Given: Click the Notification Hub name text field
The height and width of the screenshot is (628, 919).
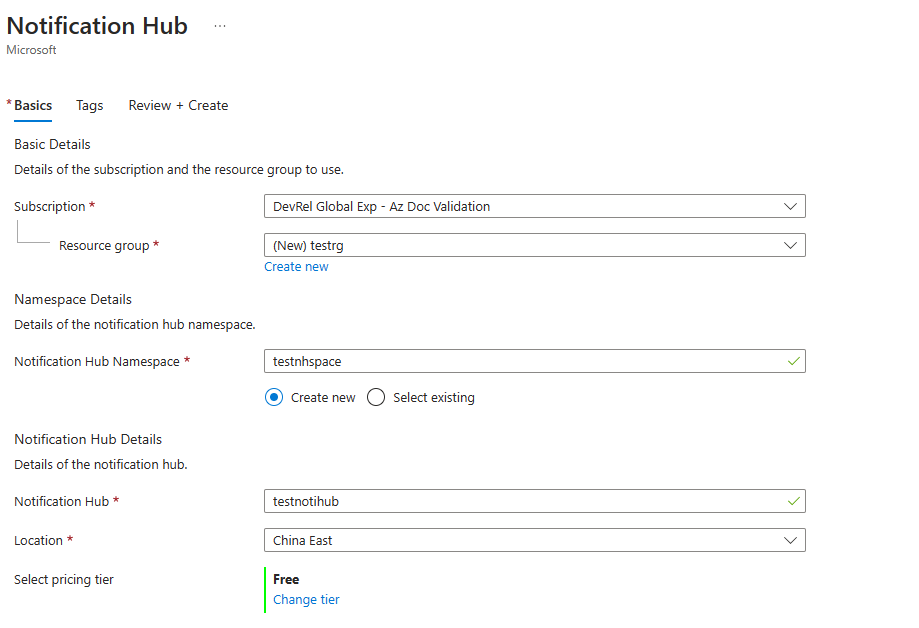Looking at the screenshot, I should pyautogui.click(x=520, y=501).
